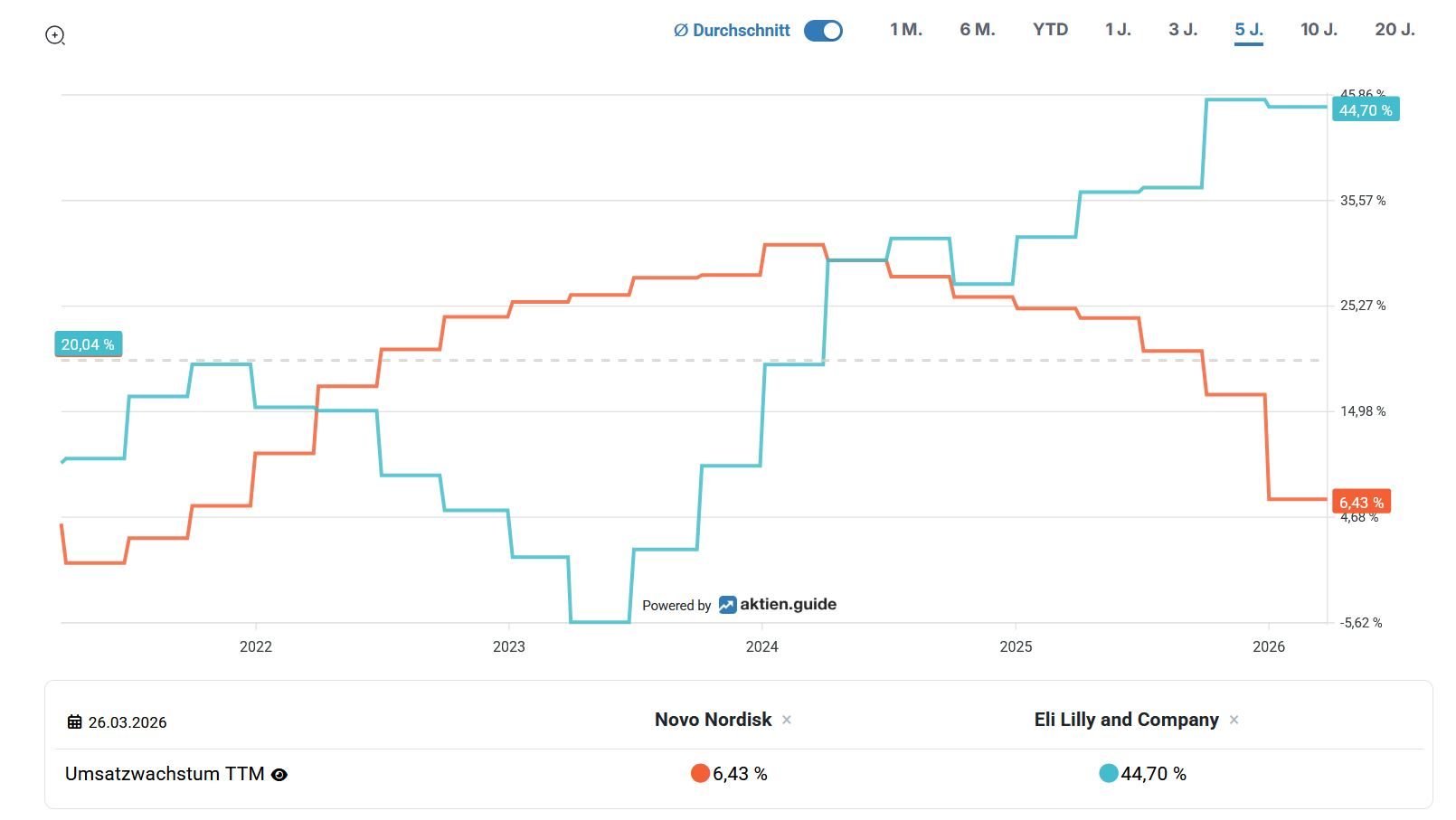Select the 1 J. time range
Viewport: 1456px width, 820px height.
[1118, 30]
